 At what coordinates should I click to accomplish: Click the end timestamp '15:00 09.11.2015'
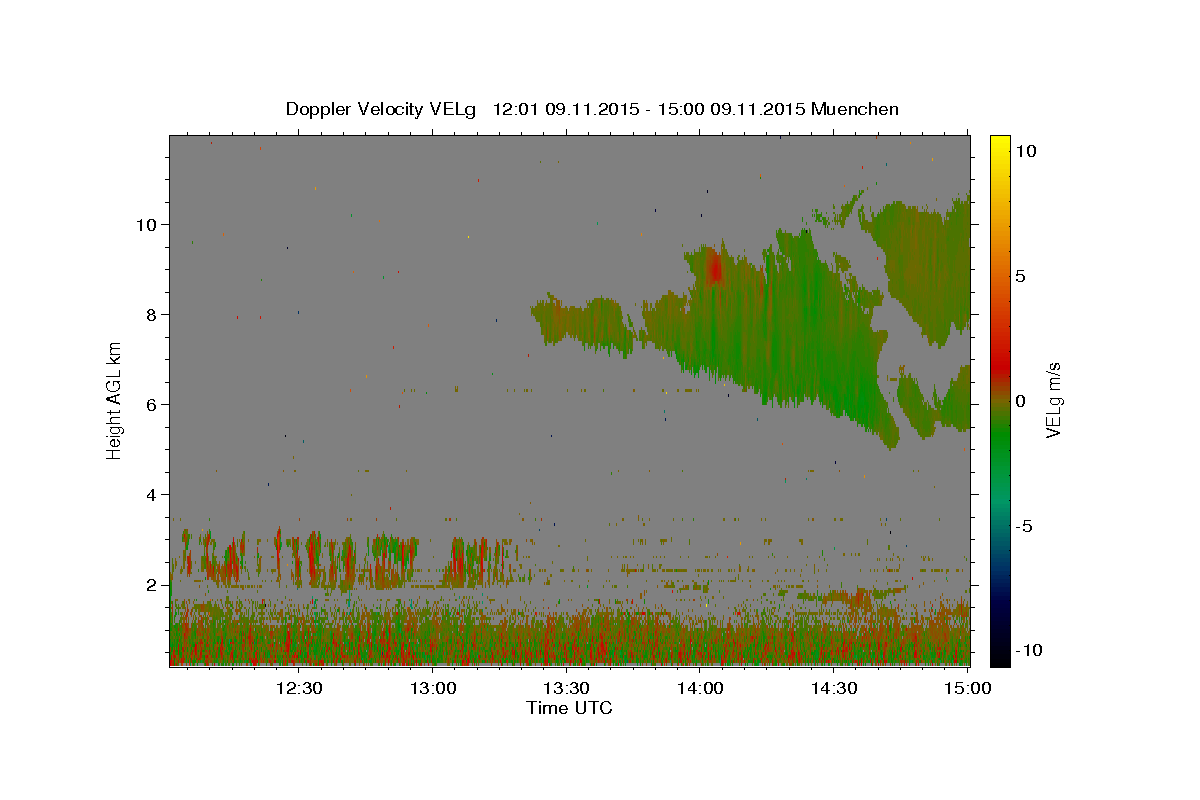[x=730, y=109]
